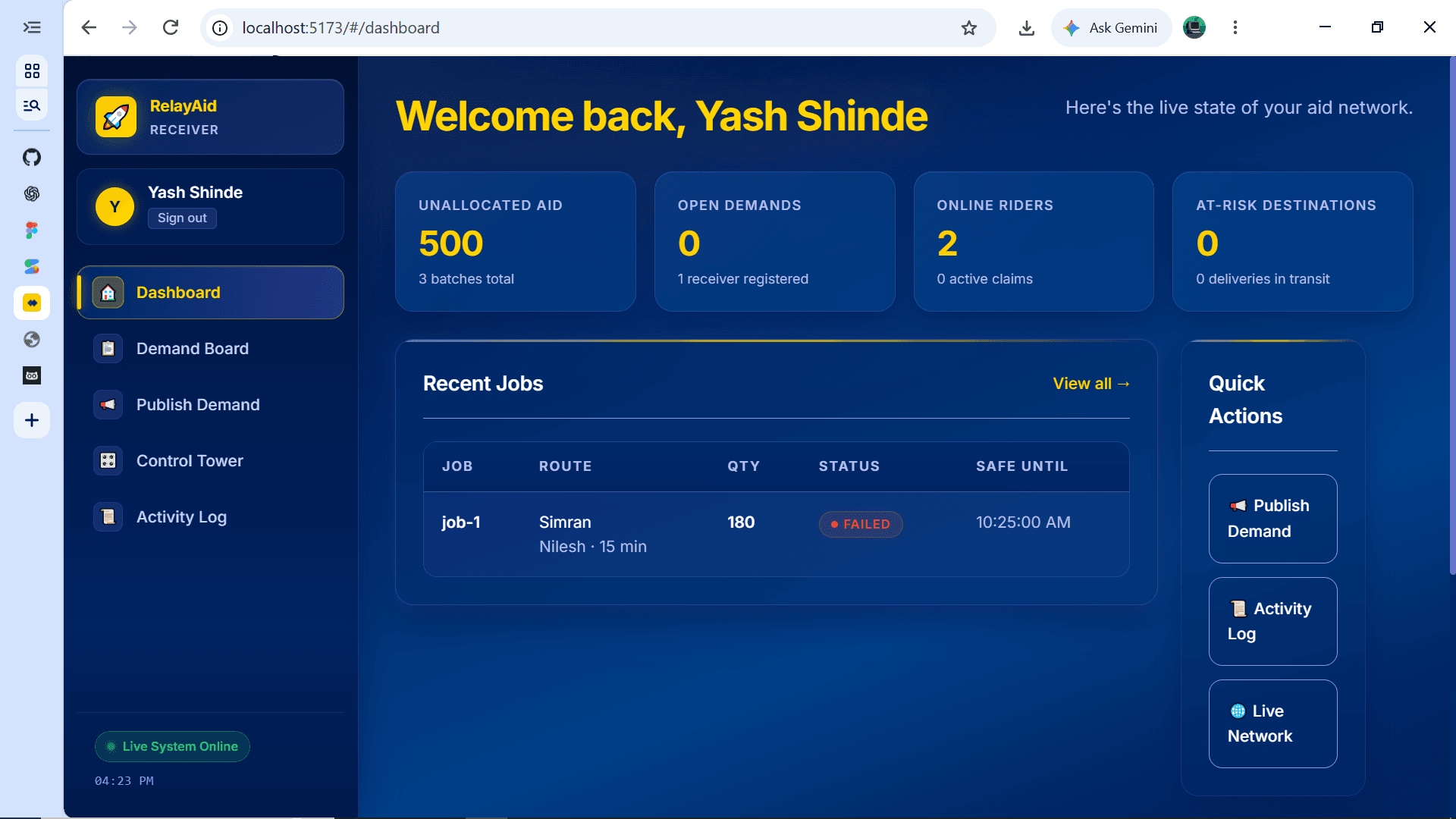Open Control Tower from sidebar
1456x819 pixels.
click(211, 461)
